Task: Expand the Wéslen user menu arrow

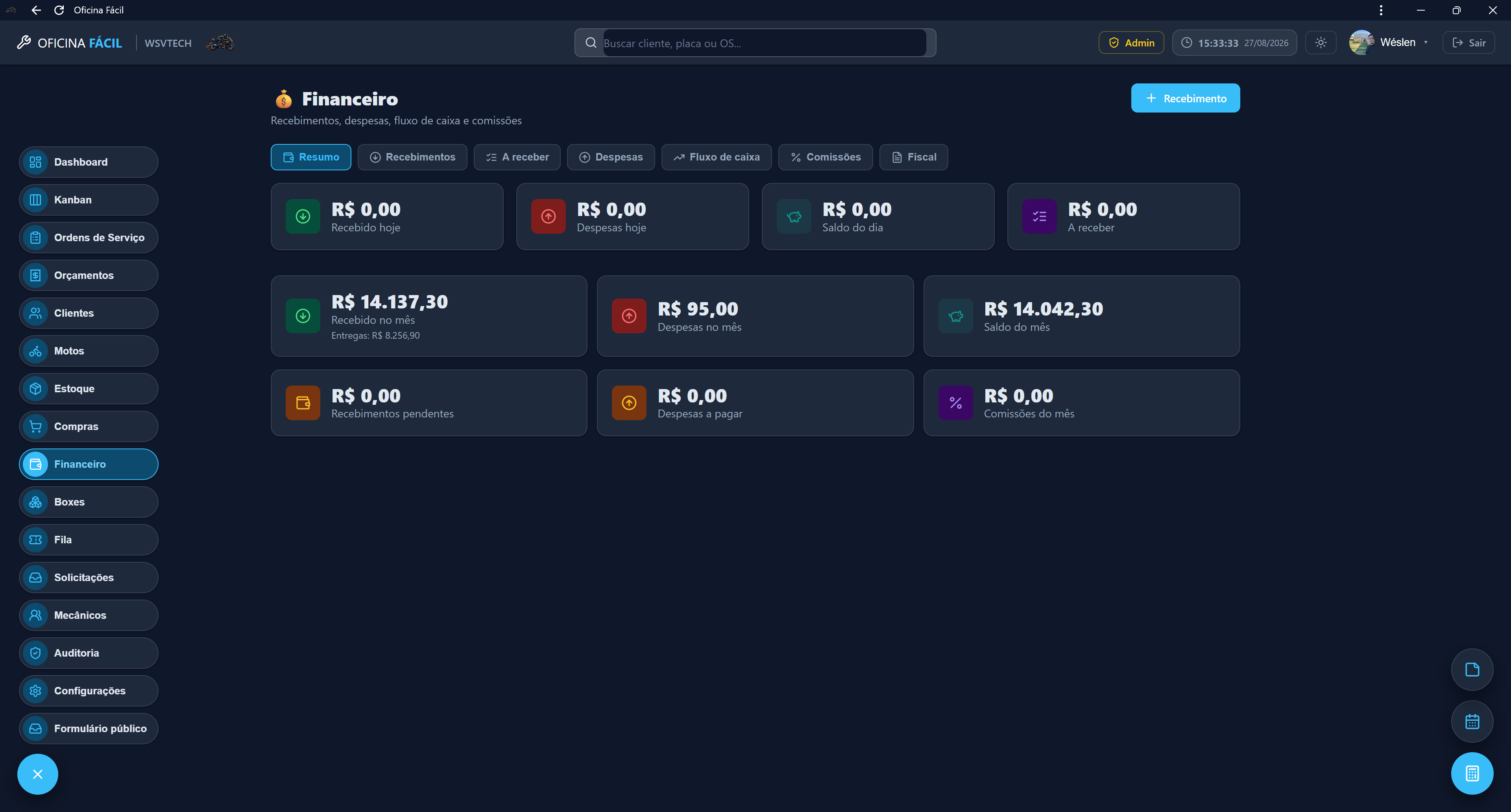Action: pos(1425,43)
